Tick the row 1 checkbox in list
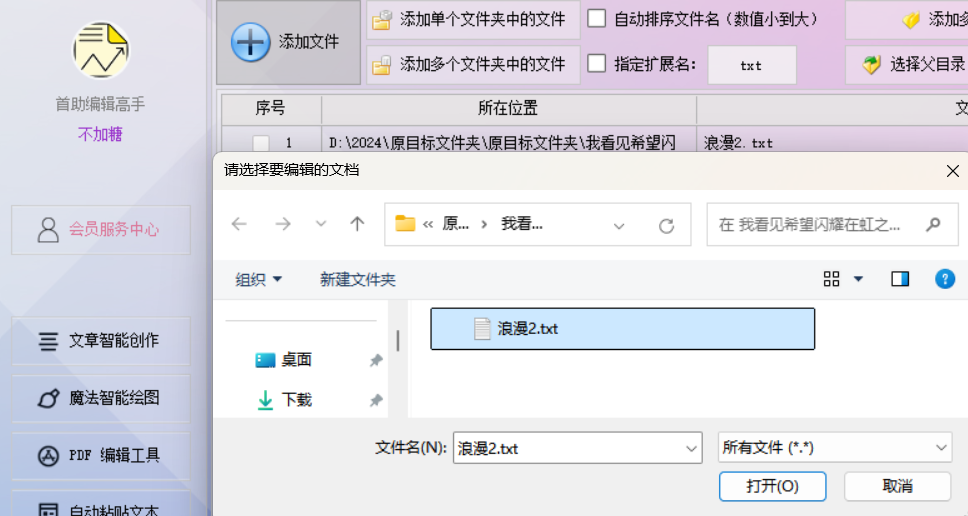This screenshot has height=516, width=968. coord(261,143)
